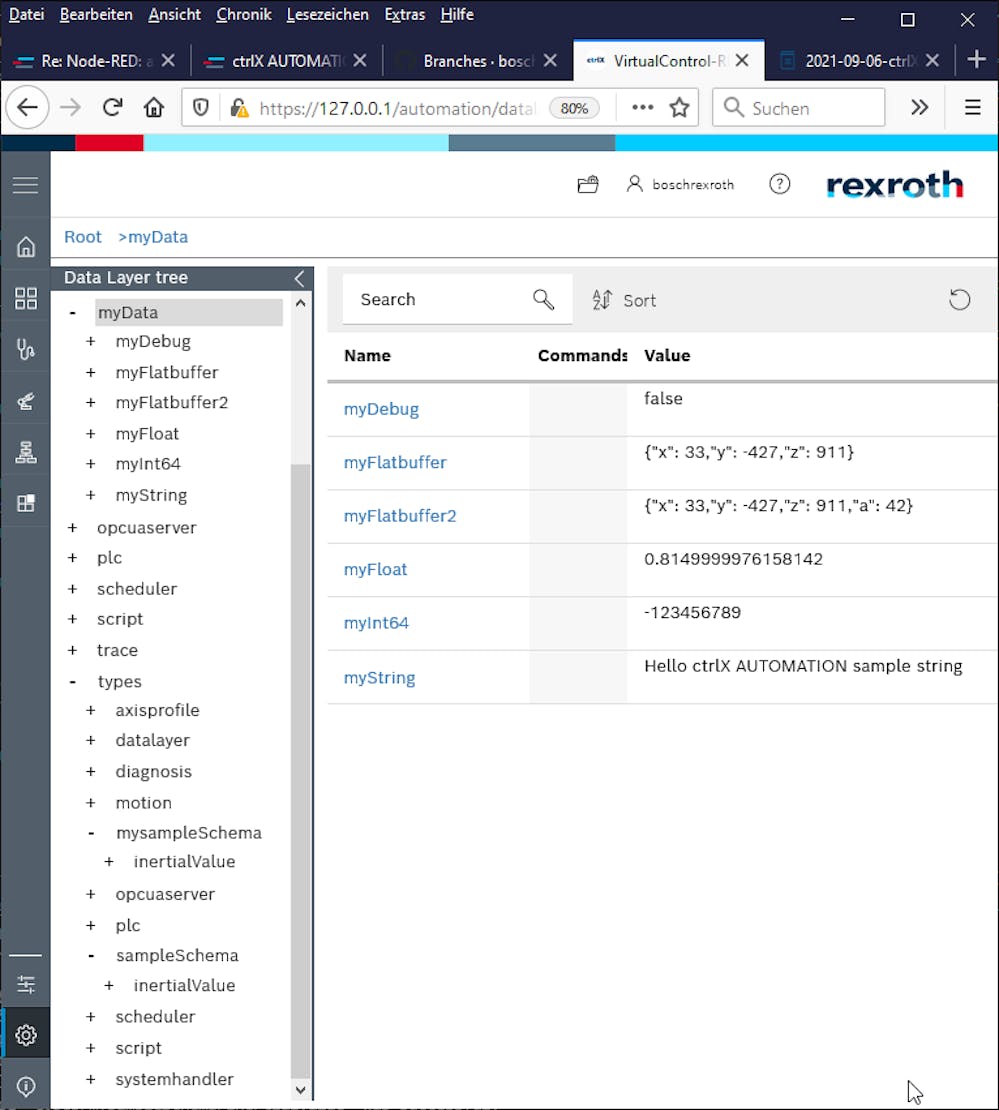Open the Diagnostics stethoscope icon
The width and height of the screenshot is (999, 1110).
[26, 349]
